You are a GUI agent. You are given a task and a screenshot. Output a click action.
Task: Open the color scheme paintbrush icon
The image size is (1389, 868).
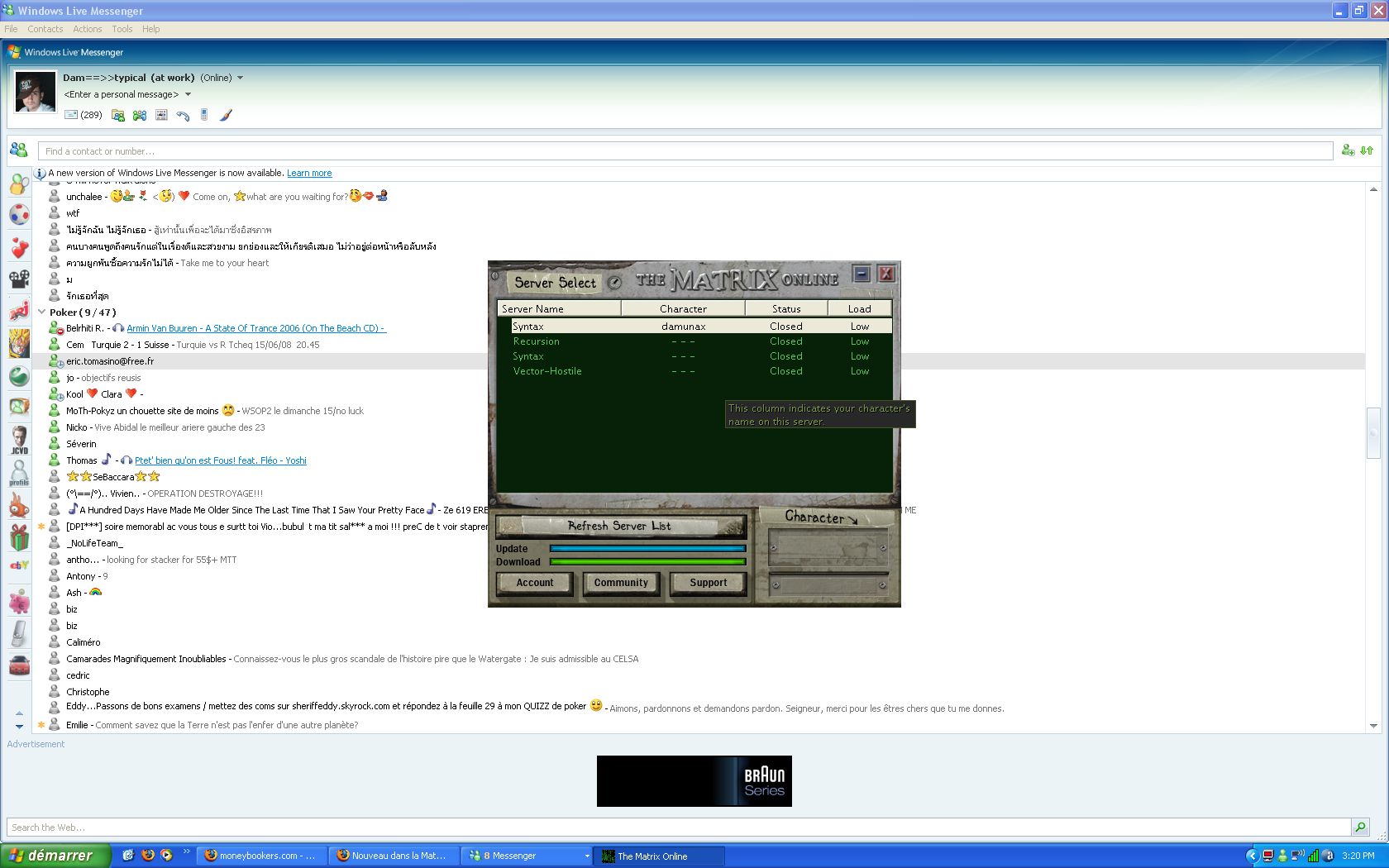(226, 115)
